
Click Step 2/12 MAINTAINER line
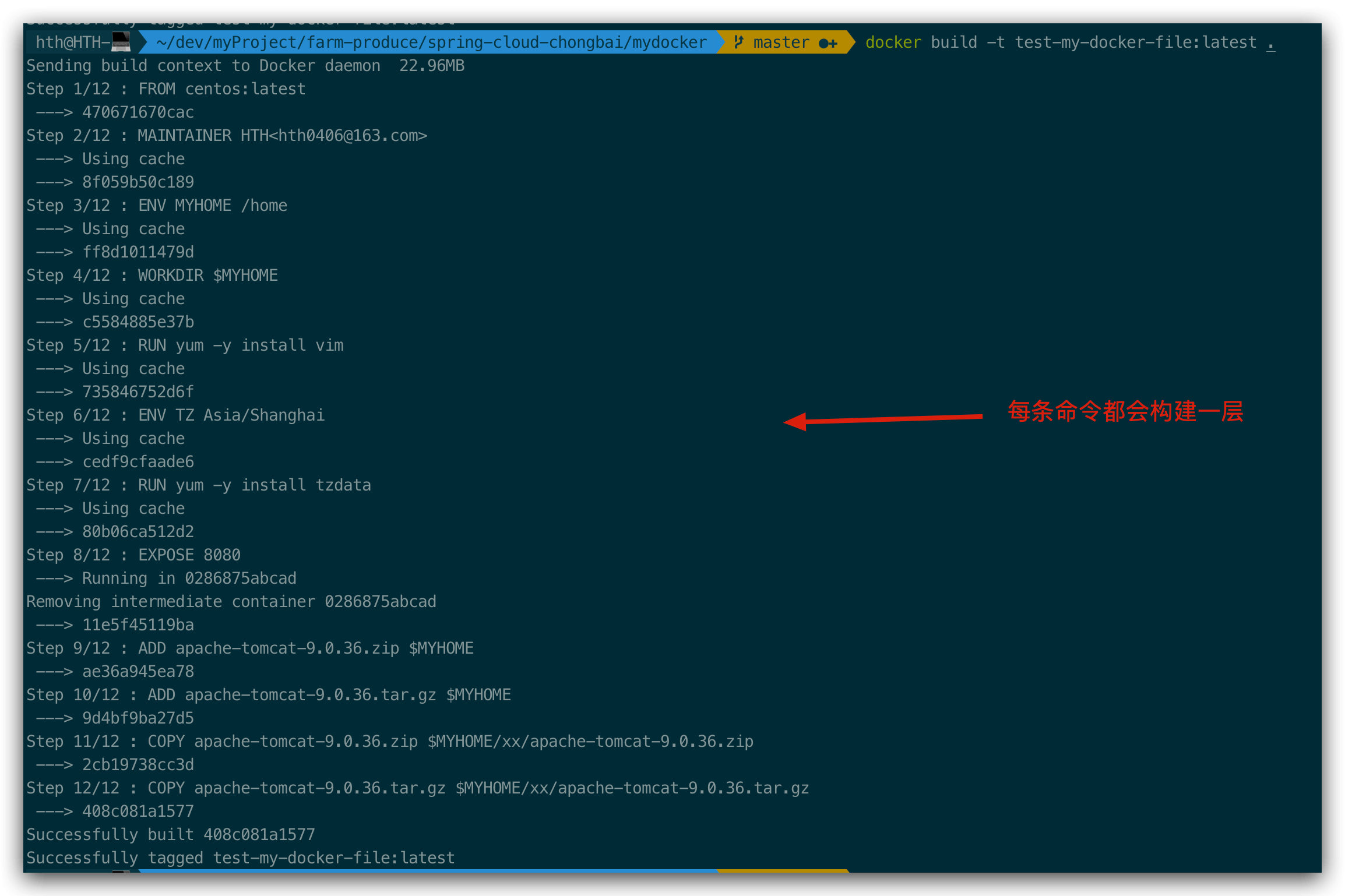tap(227, 136)
